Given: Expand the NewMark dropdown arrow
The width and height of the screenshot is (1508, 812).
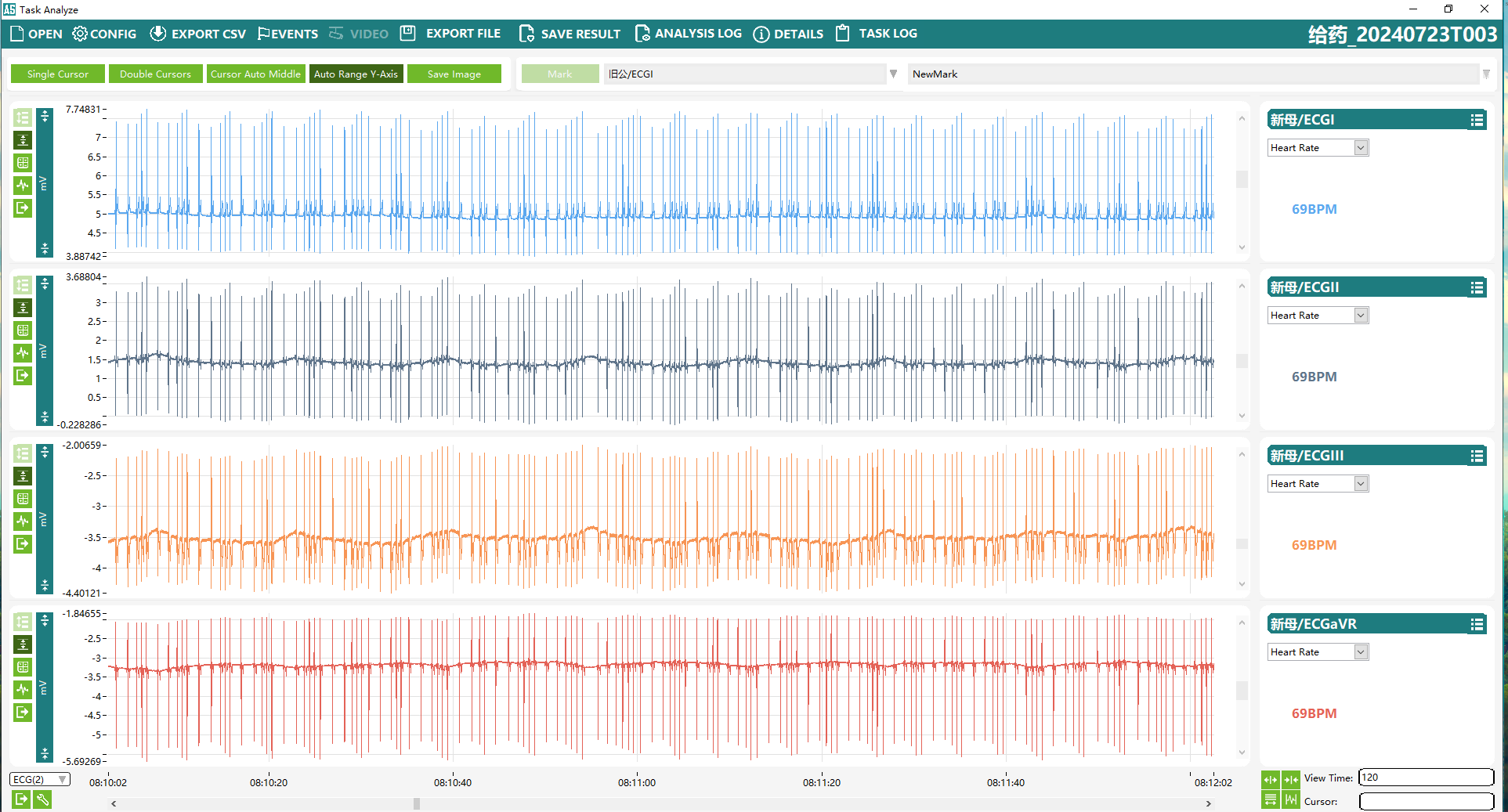Looking at the screenshot, I should click(x=1485, y=74).
